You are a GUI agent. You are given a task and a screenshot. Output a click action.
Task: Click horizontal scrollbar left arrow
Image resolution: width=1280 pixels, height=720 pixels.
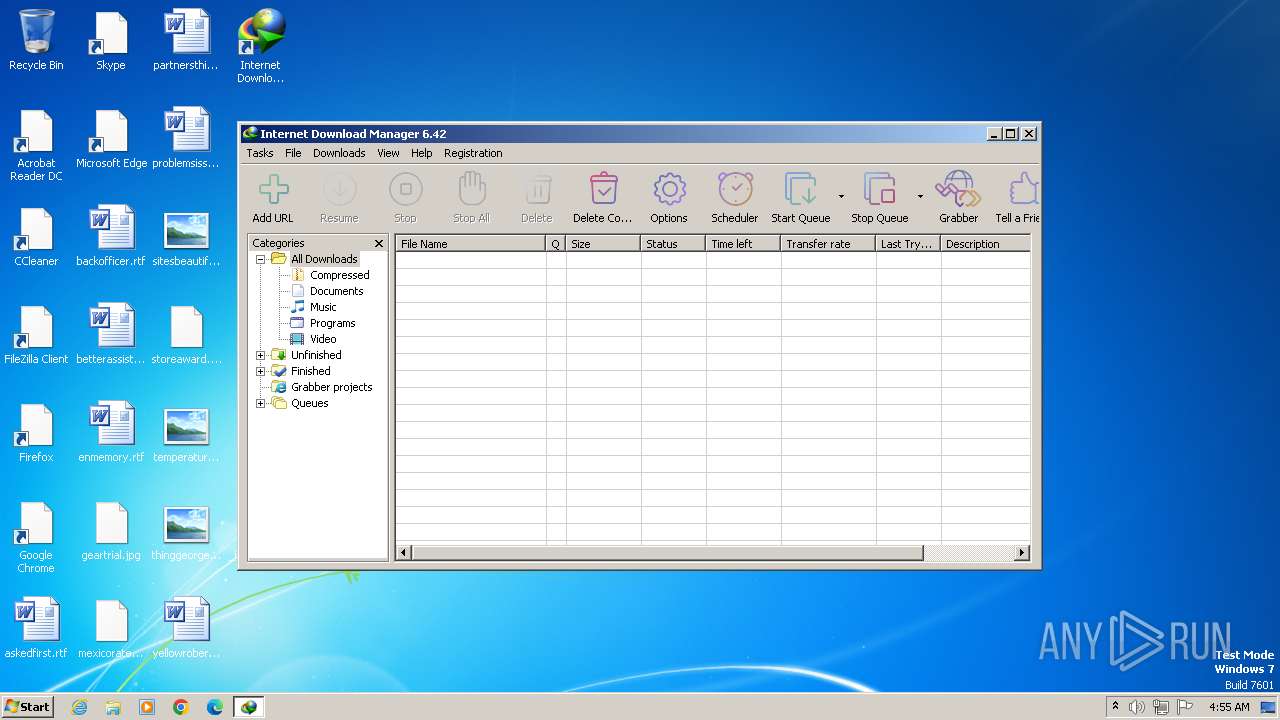point(404,552)
